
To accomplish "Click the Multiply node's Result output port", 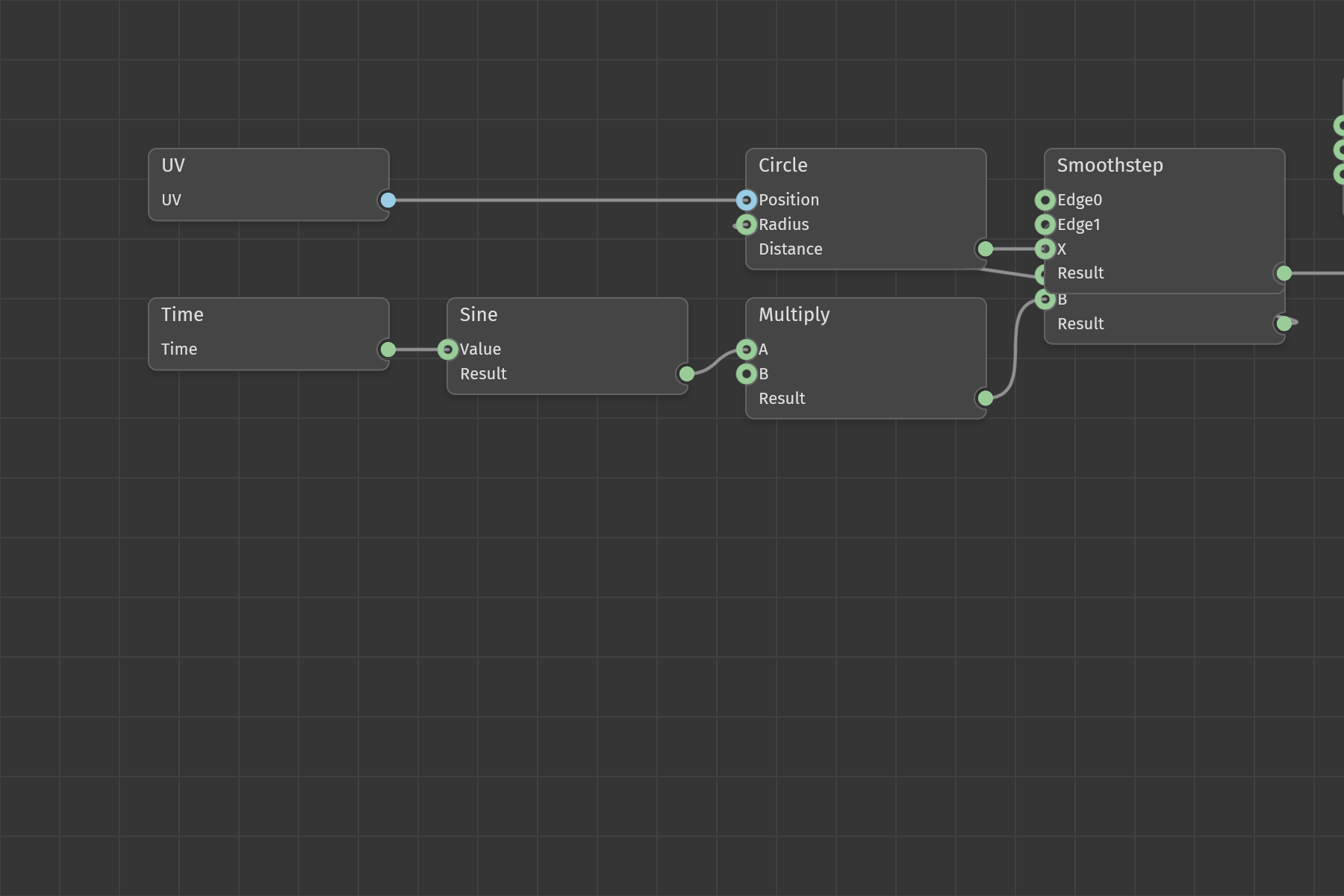I will click(x=986, y=399).
